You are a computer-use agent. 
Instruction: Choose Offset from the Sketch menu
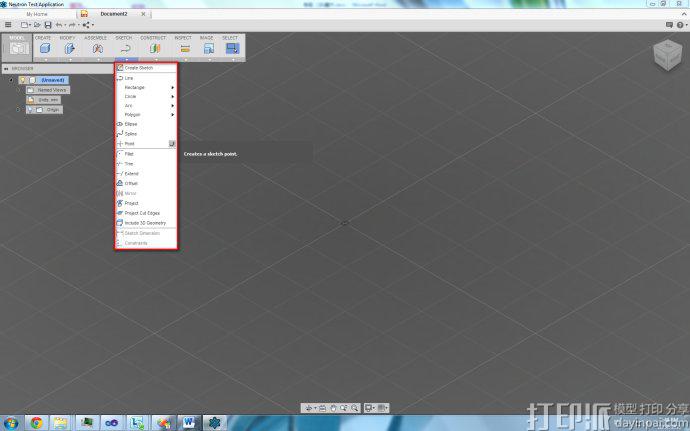(x=146, y=183)
